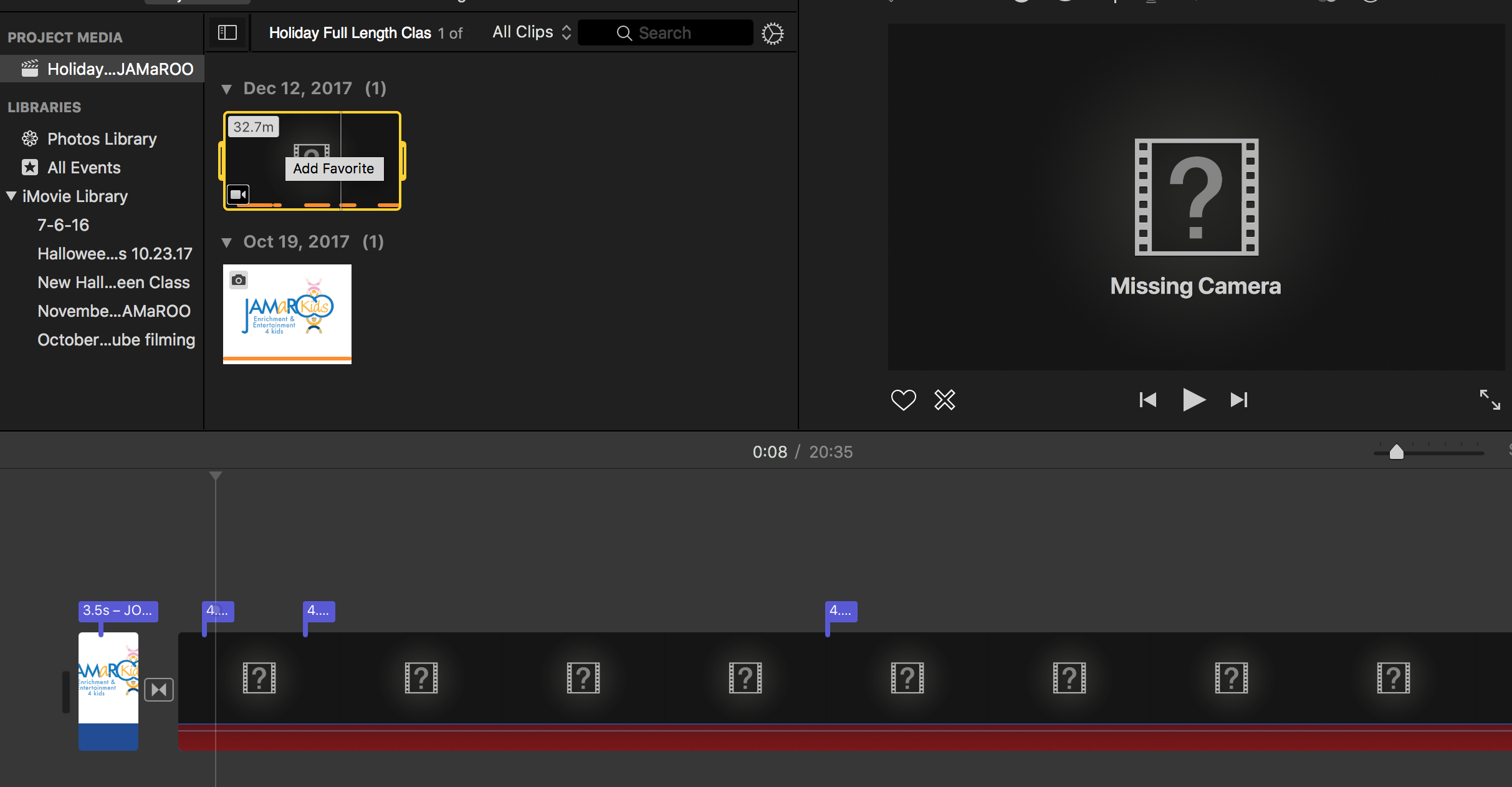Reject the selected clip with the X icon
1512x787 pixels.
944,400
